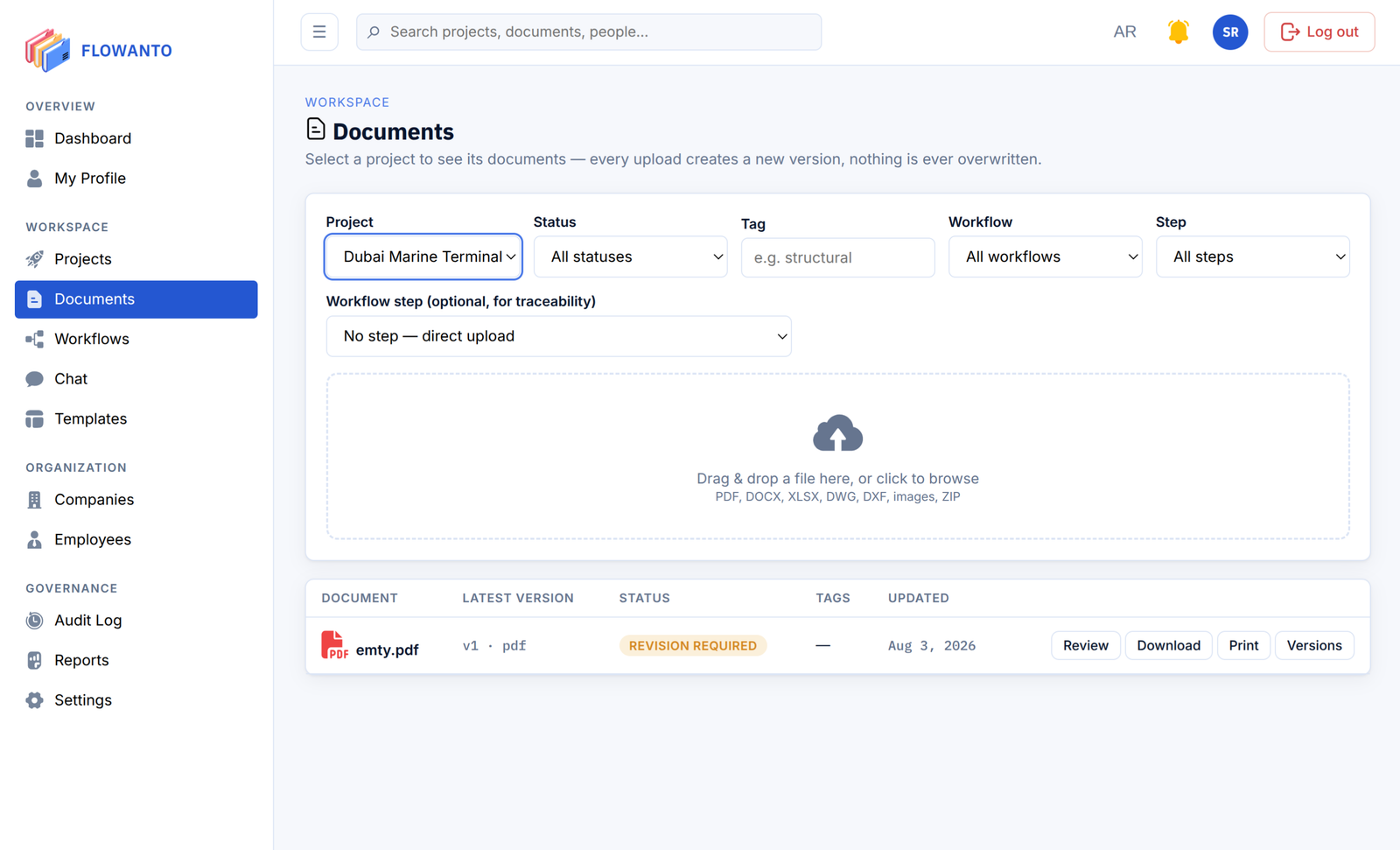The height and width of the screenshot is (850, 1400).
Task: Click the cloud upload icon
Action: [837, 433]
